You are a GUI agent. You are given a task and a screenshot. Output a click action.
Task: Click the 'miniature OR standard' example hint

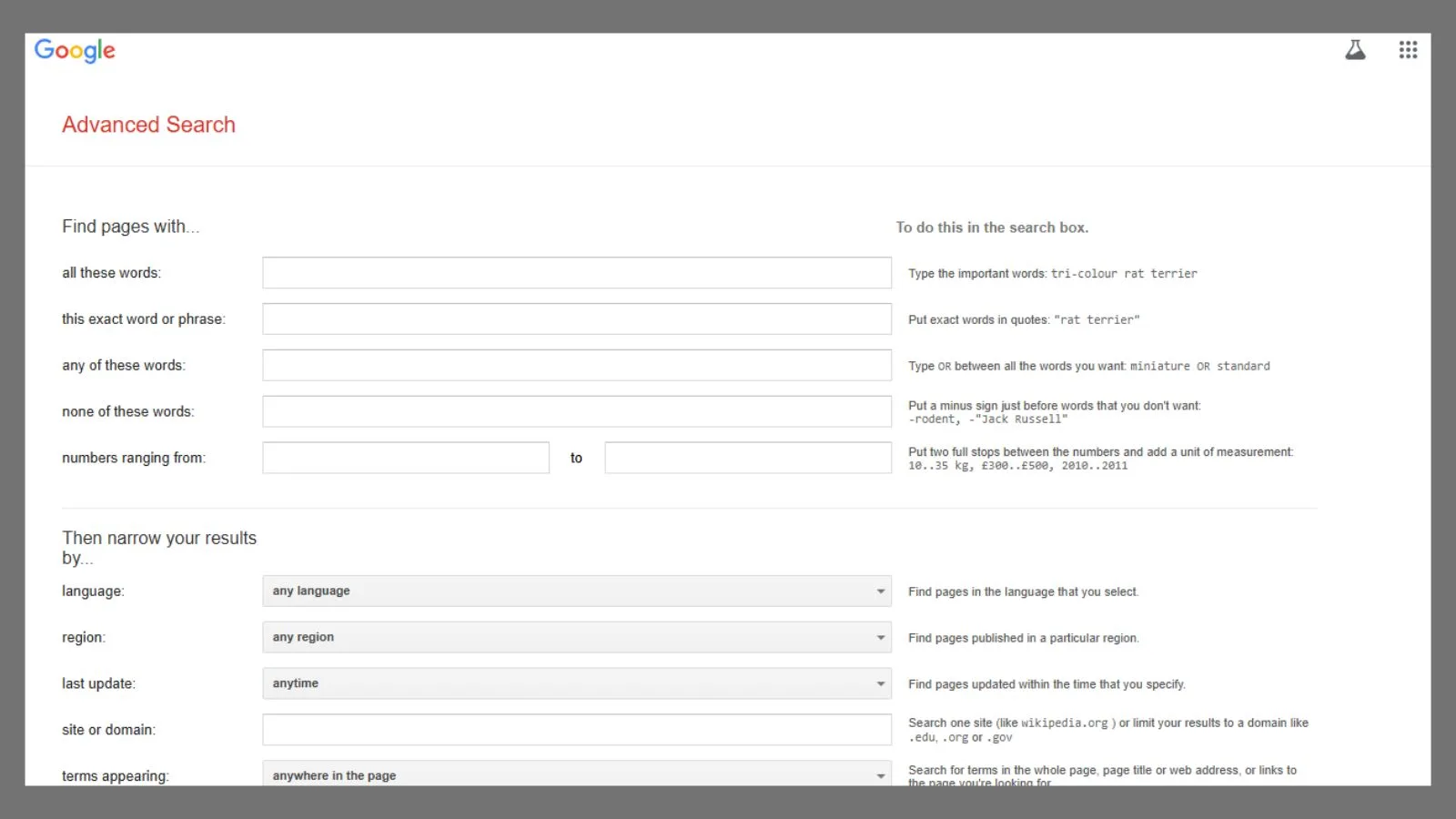1200,367
